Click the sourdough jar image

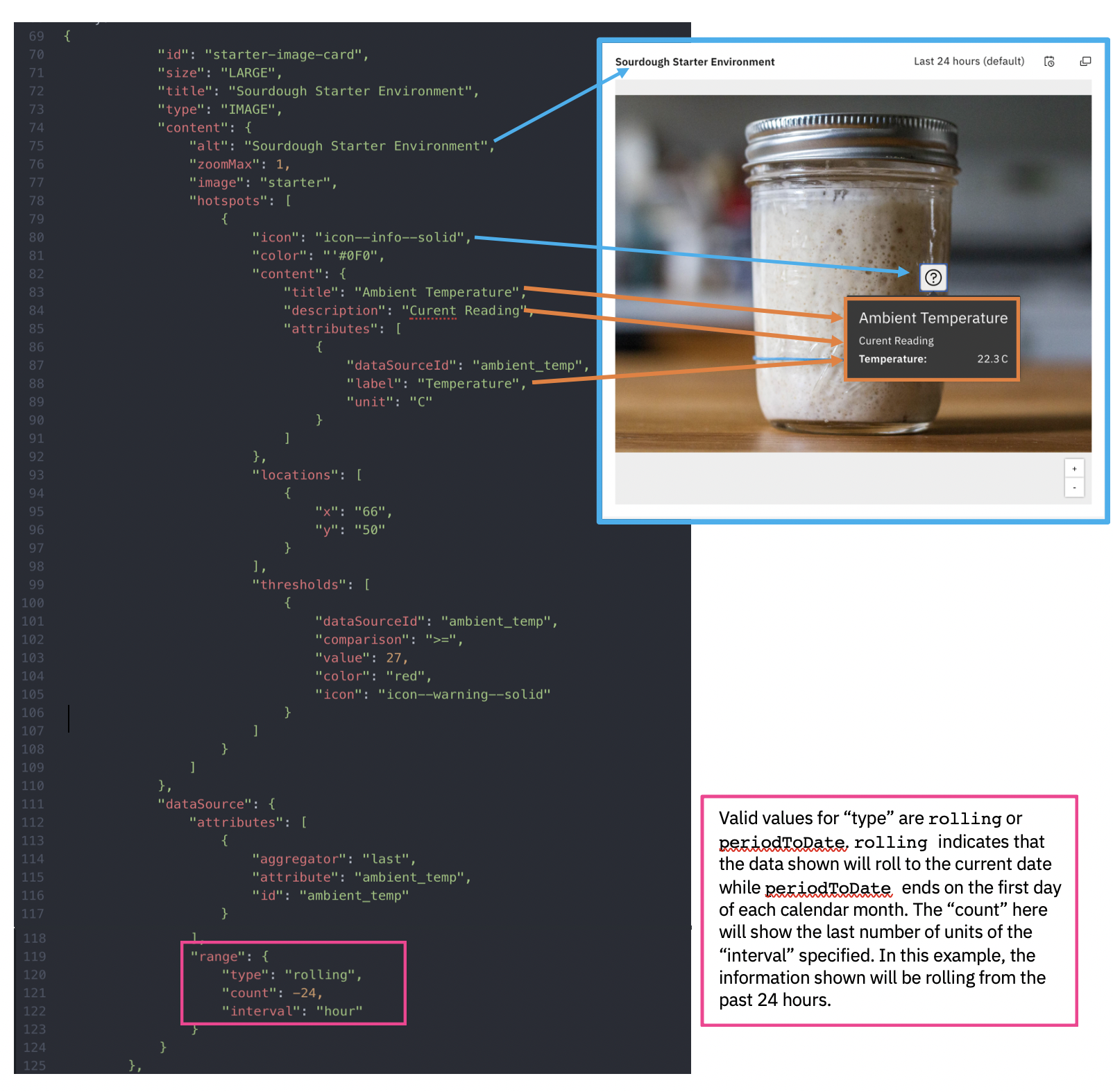(x=853, y=273)
